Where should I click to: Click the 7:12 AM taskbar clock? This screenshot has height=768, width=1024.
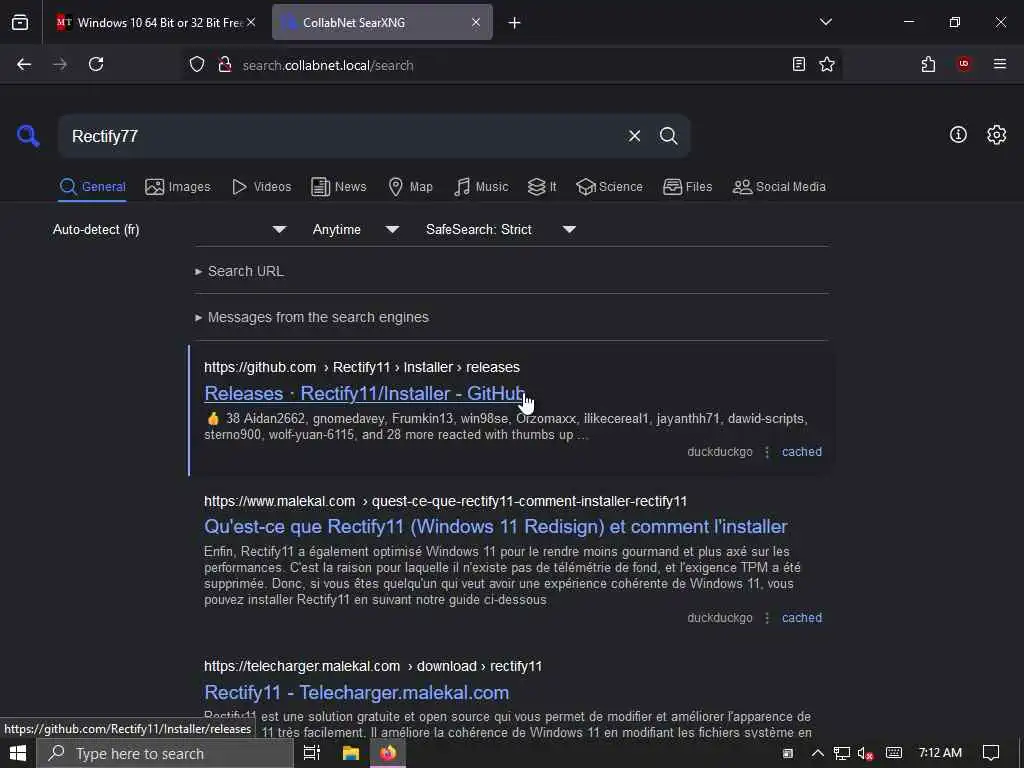coord(940,753)
